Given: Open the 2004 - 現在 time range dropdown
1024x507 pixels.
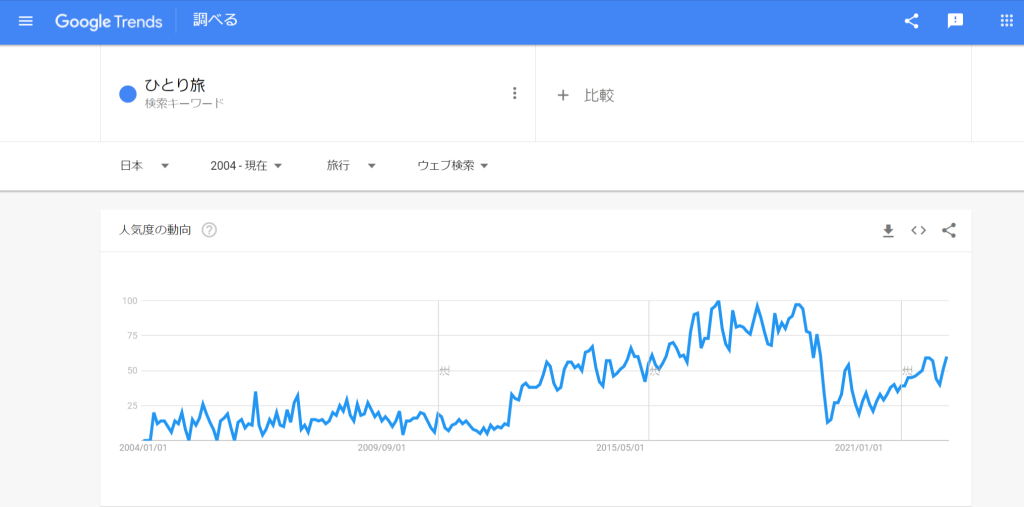Looking at the screenshot, I should tap(246, 166).
